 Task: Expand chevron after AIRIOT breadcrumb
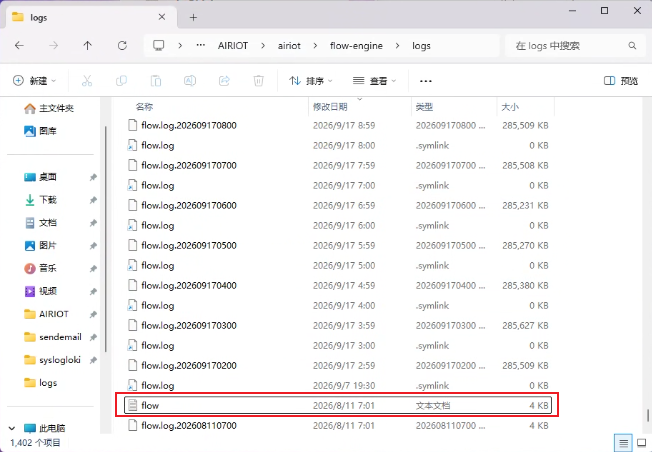tap(263, 46)
